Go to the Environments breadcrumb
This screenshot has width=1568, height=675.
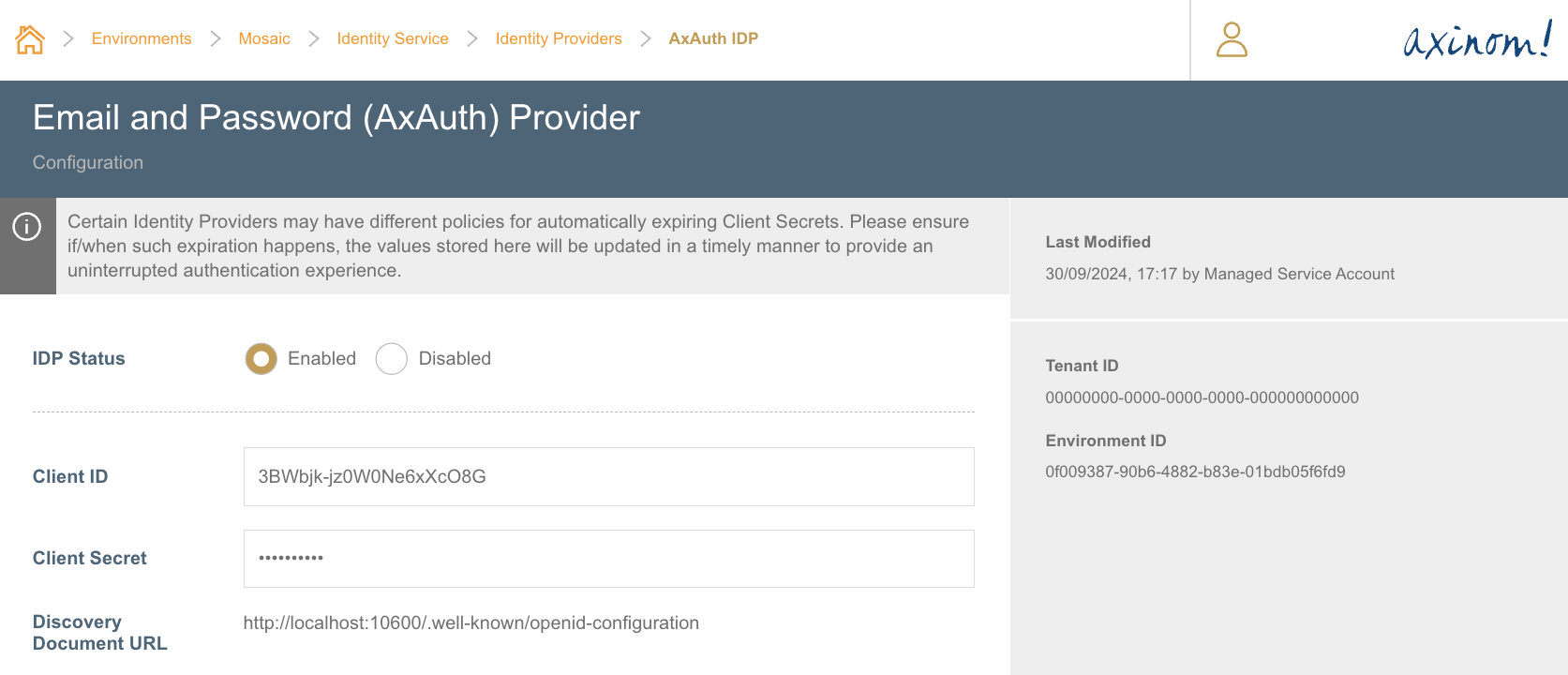point(142,38)
